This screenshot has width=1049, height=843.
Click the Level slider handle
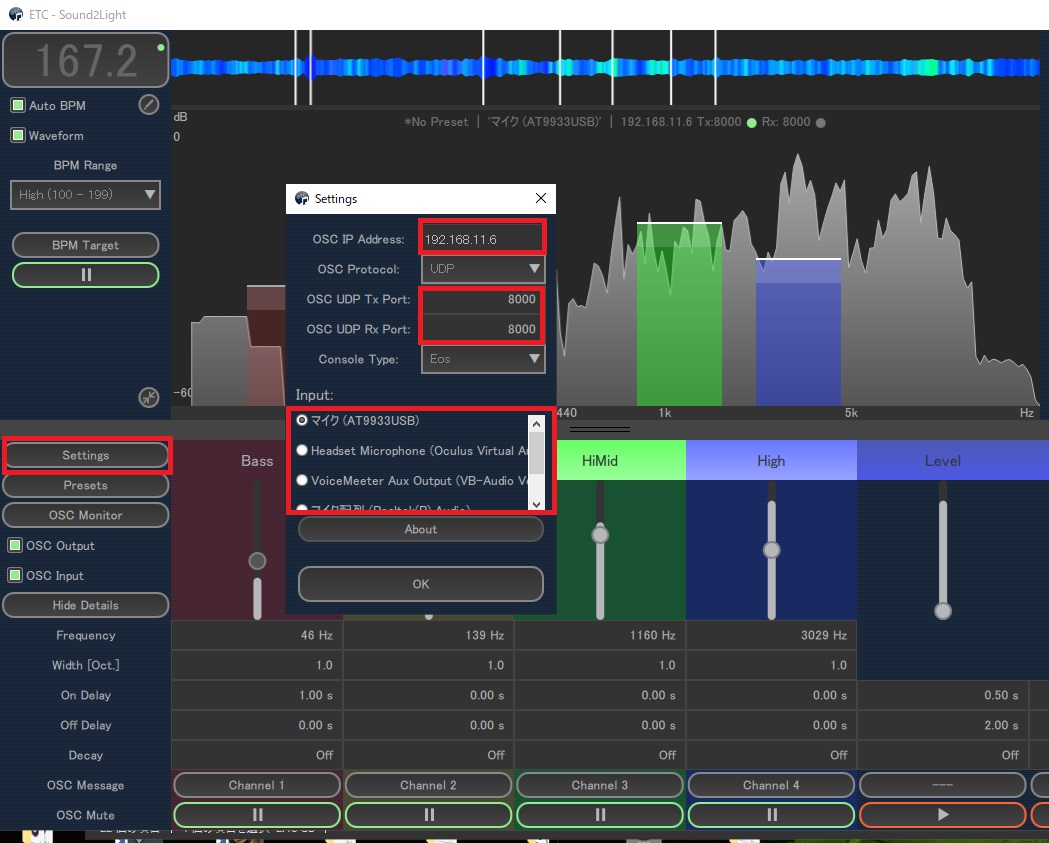click(943, 610)
